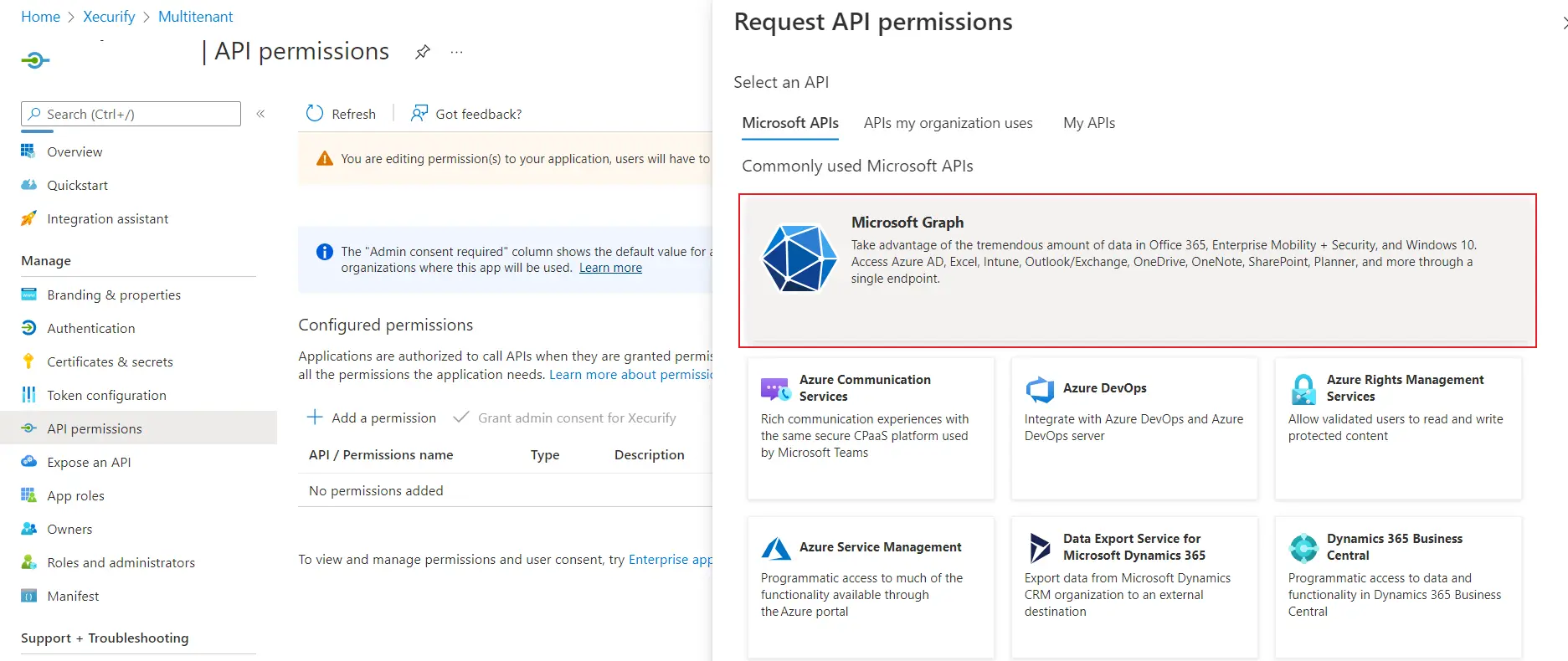The width and height of the screenshot is (1568, 661).
Task: Click the Branding & properties icon
Action: pyautogui.click(x=28, y=295)
